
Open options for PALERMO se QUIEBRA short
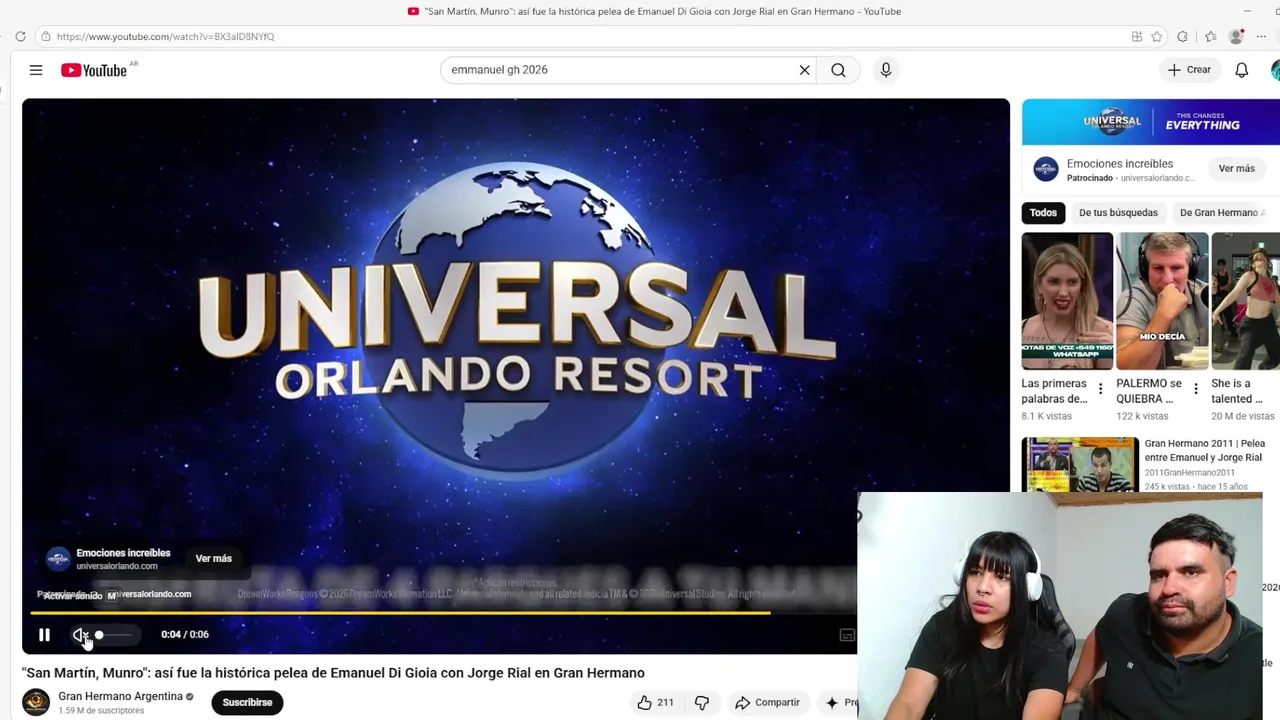coord(1195,390)
